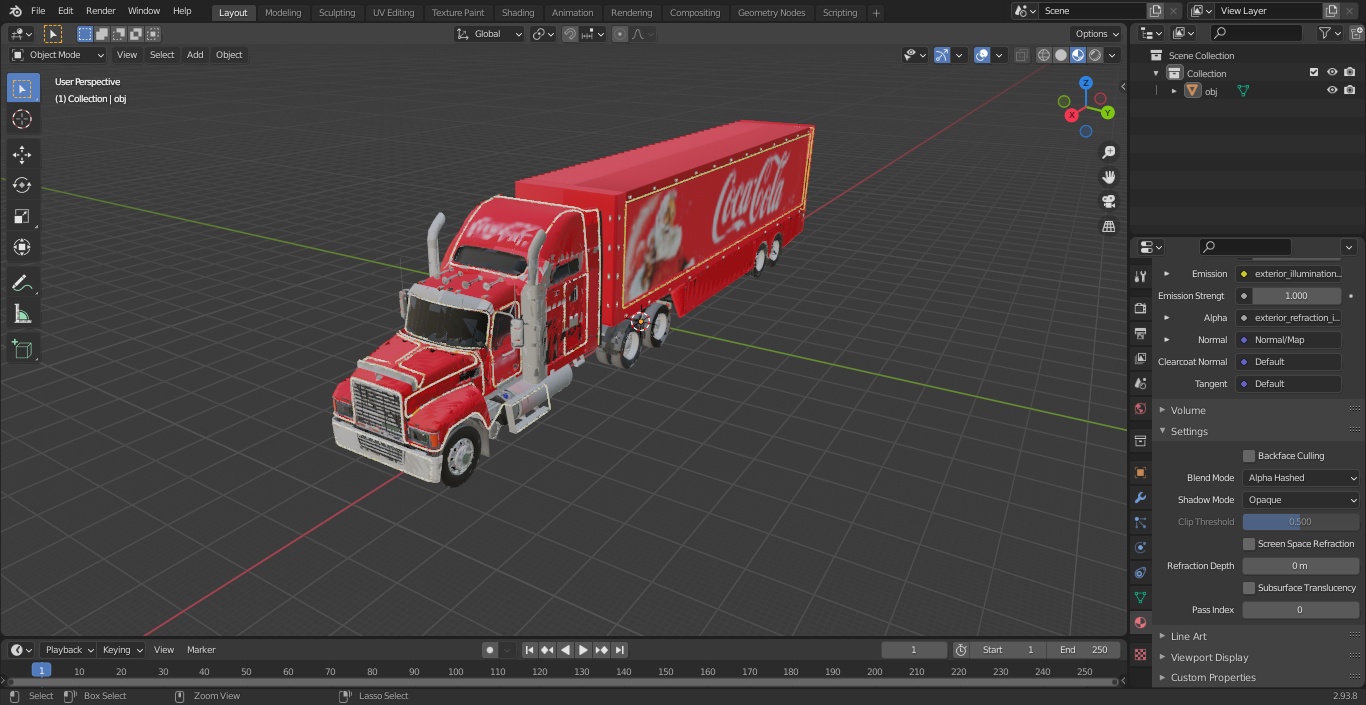Toggle snapping magnet in header
1366x705 pixels.
click(570, 34)
